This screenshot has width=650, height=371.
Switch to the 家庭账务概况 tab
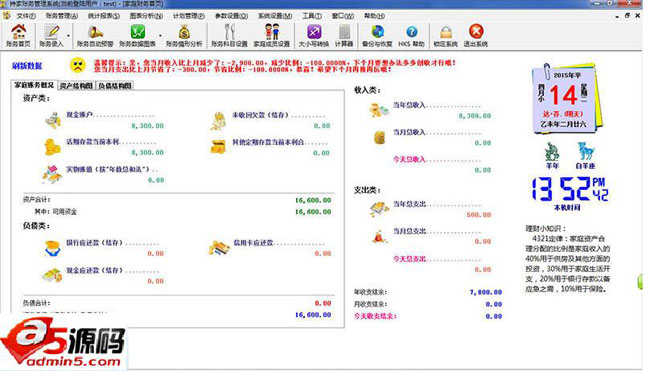pos(34,85)
